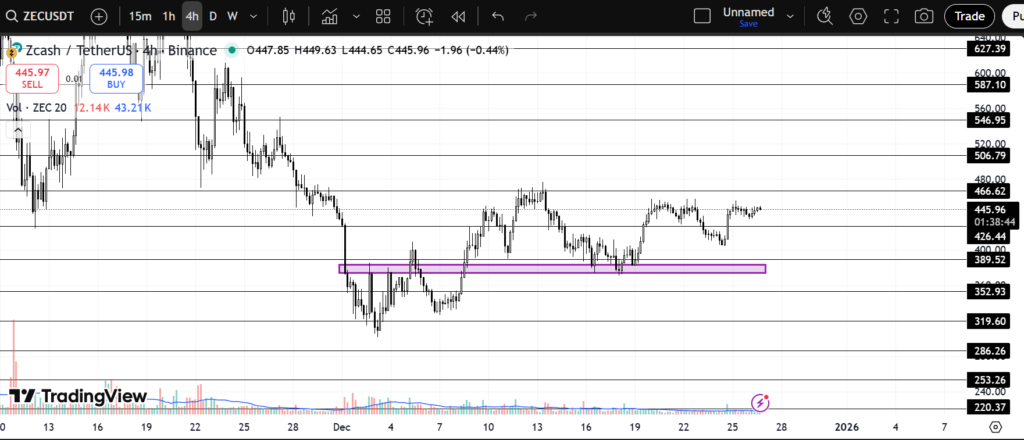
Task: Open the candlestick chart type selector
Action: click(289, 16)
